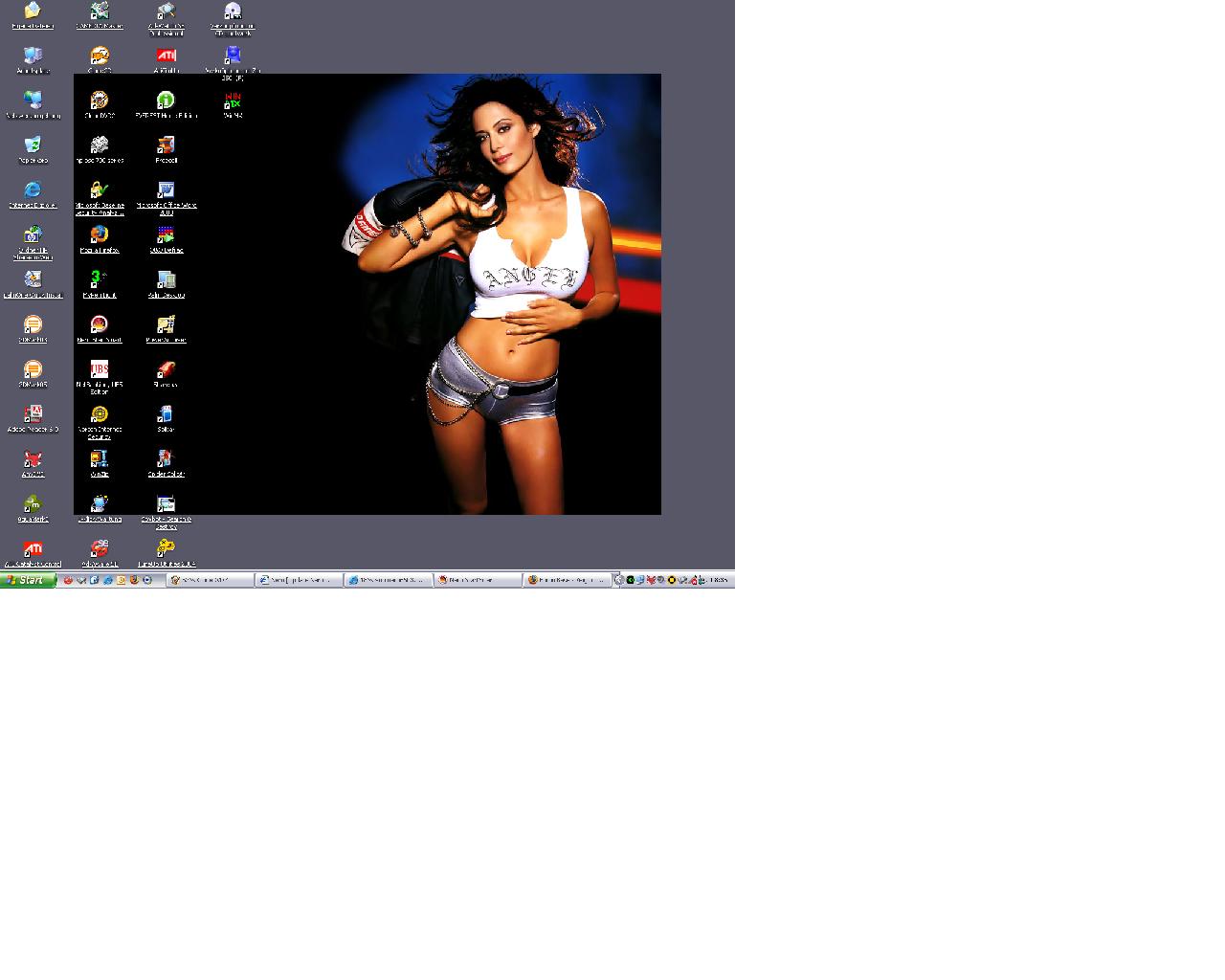This screenshot has height=980, width=1225.
Task: Open the WinZip desktop shortcut
Action: tap(100, 459)
